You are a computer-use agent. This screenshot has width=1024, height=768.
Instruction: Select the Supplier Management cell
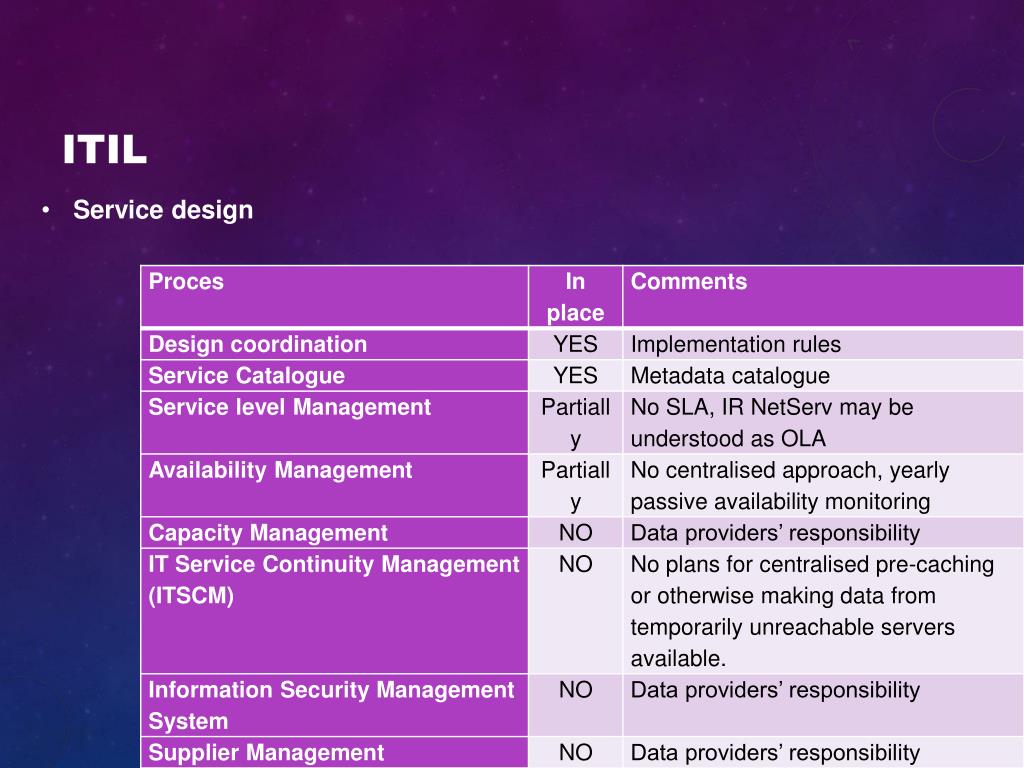334,752
